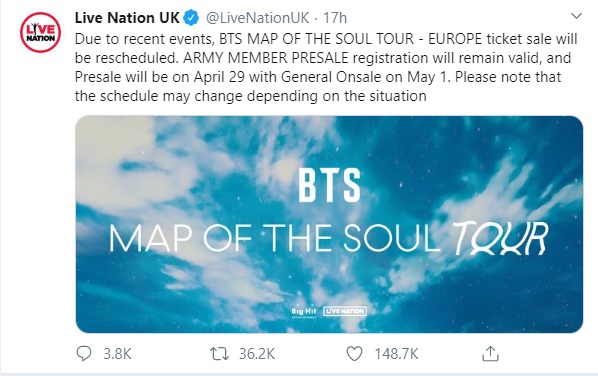Viewport: 598px width, 376px height.
Task: Click the Live Nation logo in image
Action: [345, 311]
